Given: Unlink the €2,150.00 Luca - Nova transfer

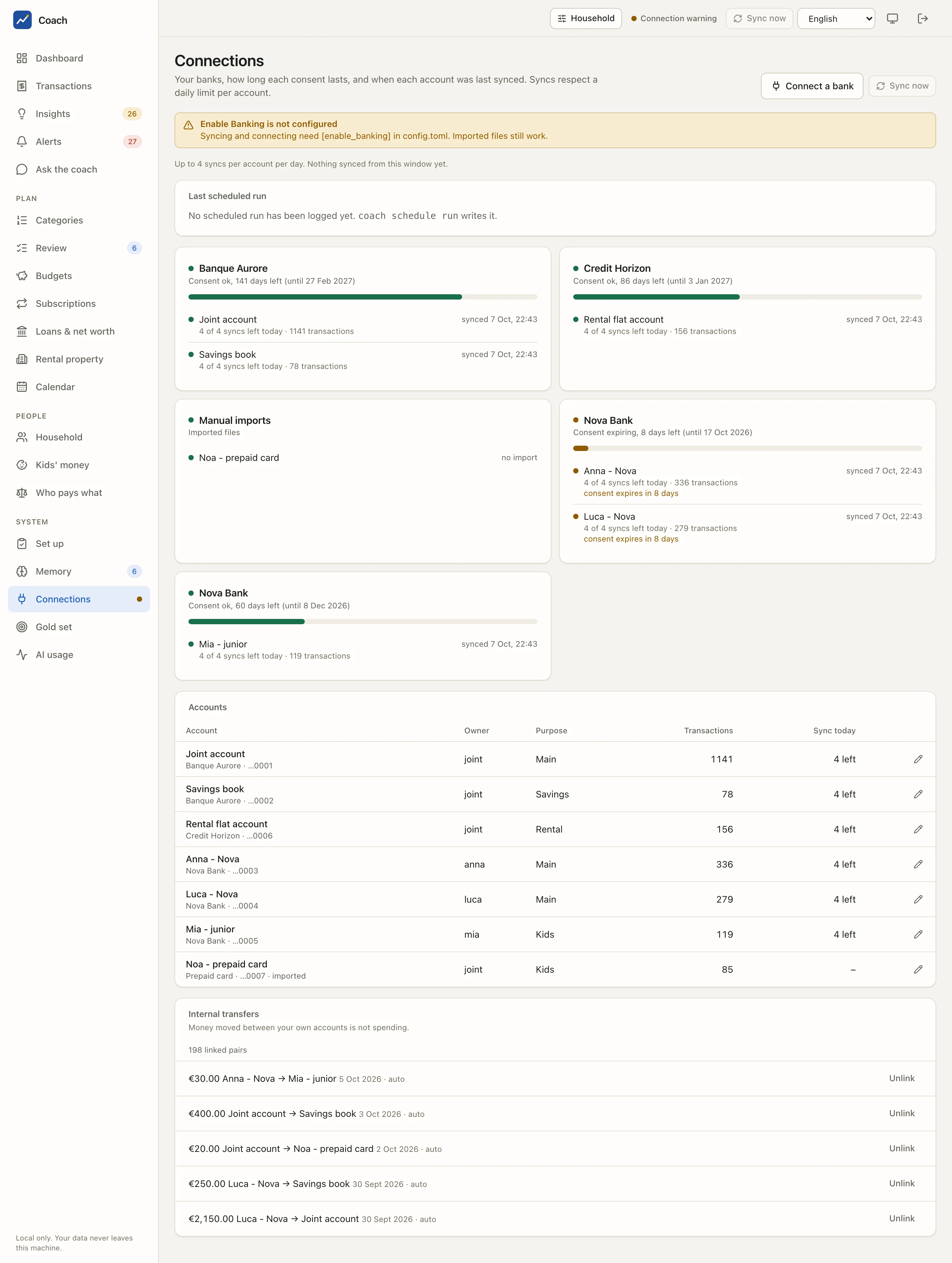Looking at the screenshot, I should click(901, 1218).
